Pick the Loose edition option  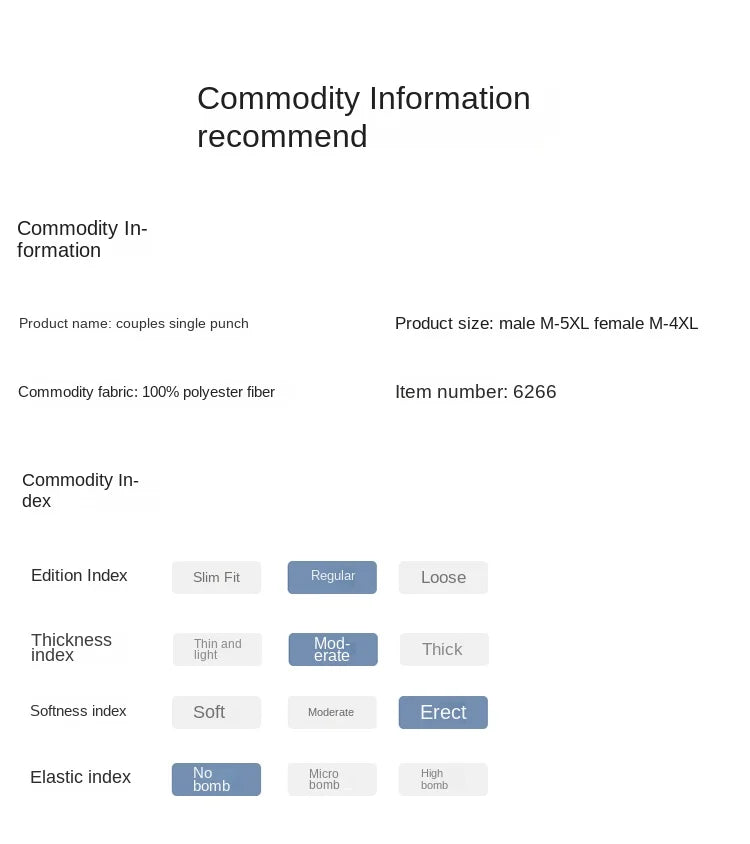tap(443, 578)
